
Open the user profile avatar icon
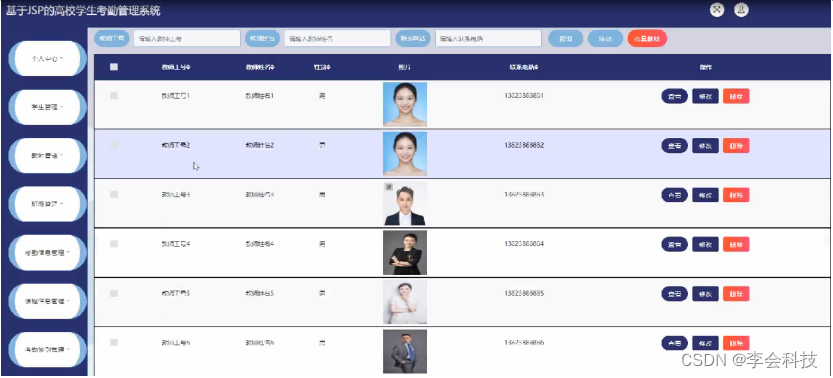pyautogui.click(x=741, y=10)
